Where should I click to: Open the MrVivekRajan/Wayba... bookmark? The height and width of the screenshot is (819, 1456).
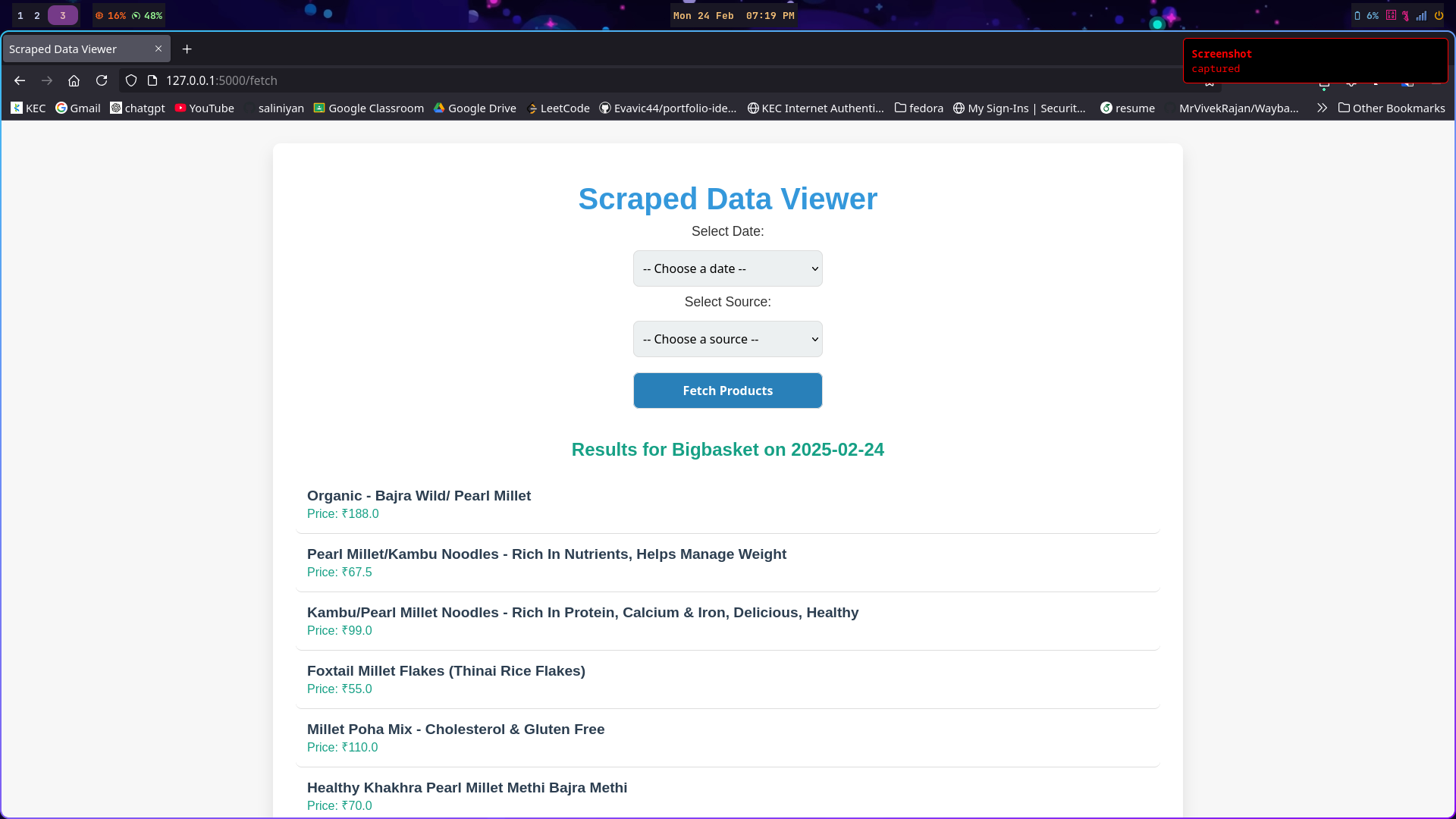pyautogui.click(x=1232, y=108)
